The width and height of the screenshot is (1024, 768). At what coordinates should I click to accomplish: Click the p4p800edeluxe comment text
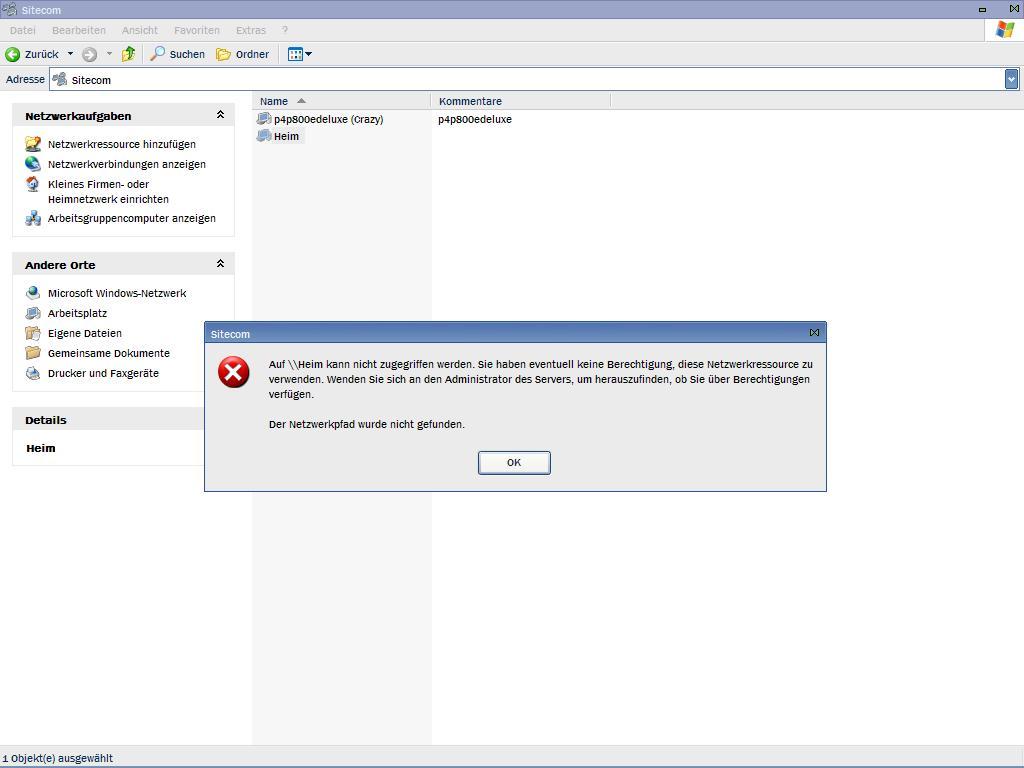(x=475, y=120)
